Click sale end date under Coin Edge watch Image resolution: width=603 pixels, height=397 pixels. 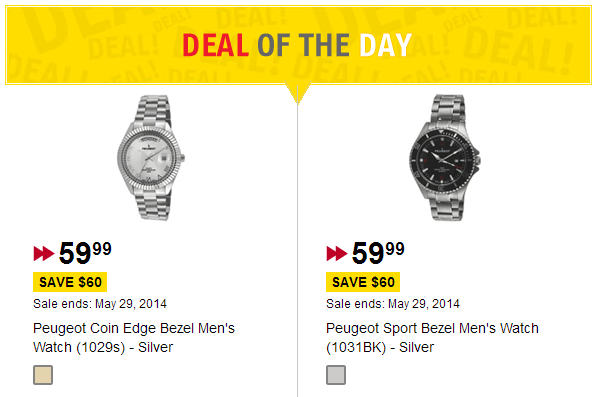click(100, 304)
